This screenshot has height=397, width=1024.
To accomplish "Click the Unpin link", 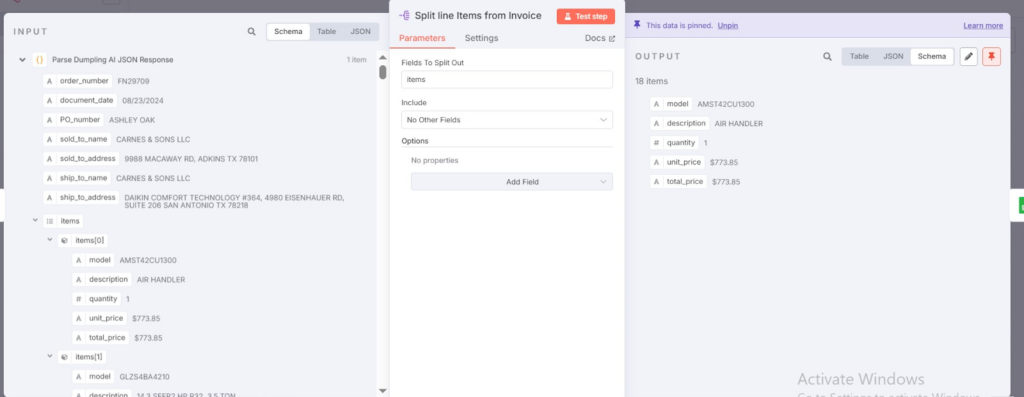I will 728,26.
